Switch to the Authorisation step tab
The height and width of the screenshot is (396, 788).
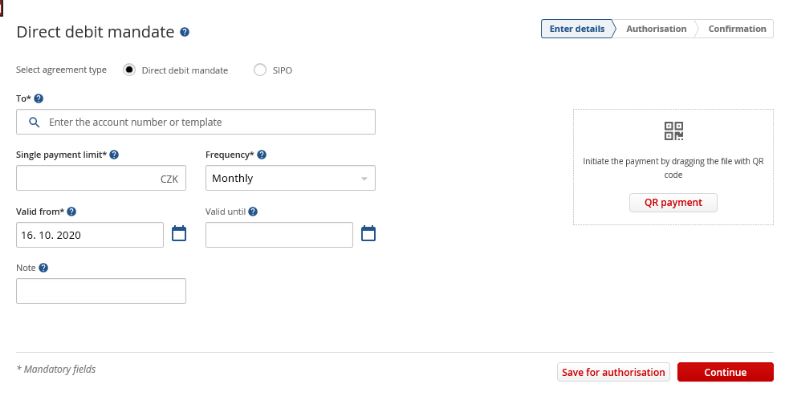[656, 29]
